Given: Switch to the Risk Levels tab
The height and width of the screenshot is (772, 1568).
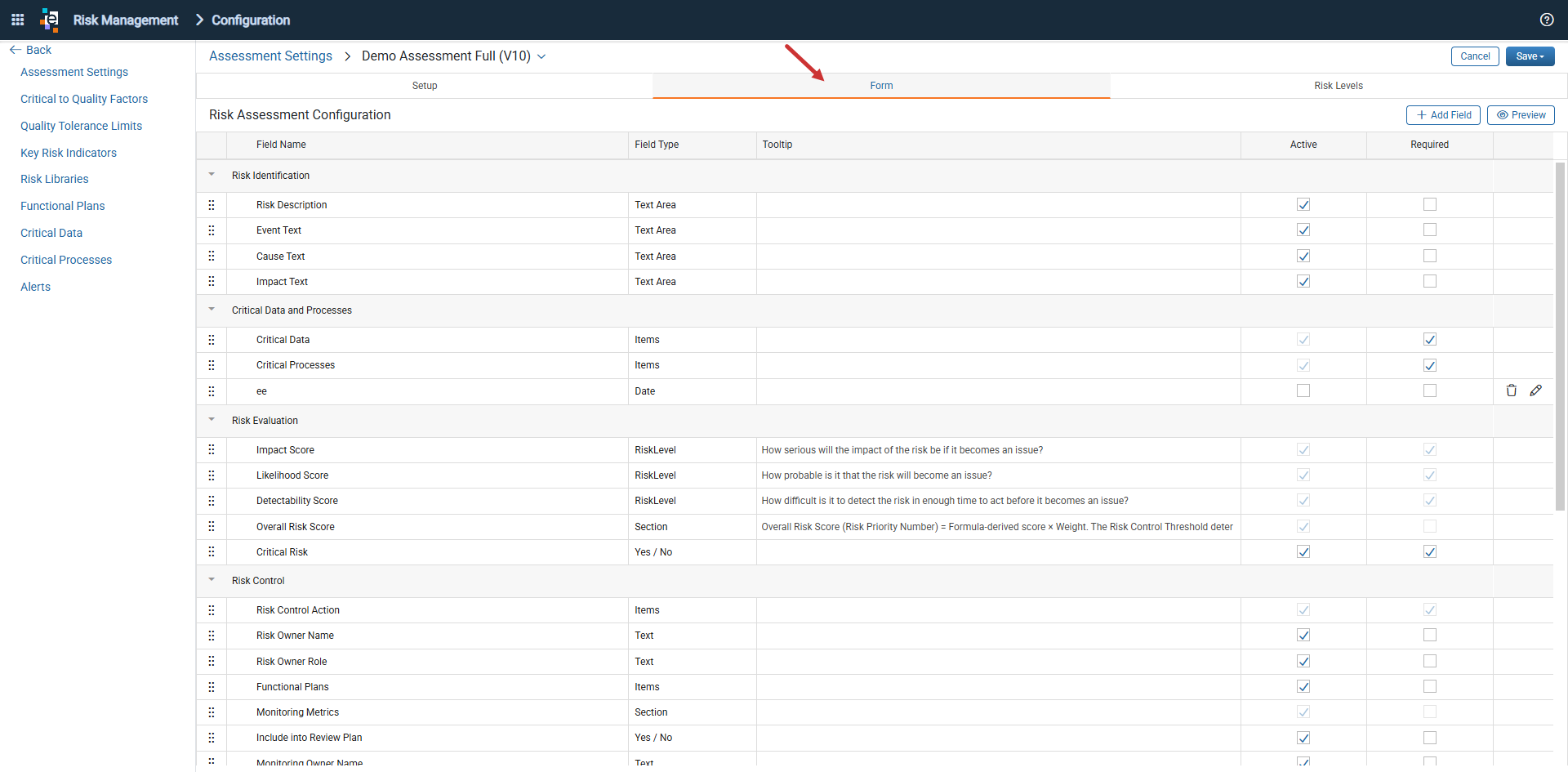Looking at the screenshot, I should pos(1339,86).
